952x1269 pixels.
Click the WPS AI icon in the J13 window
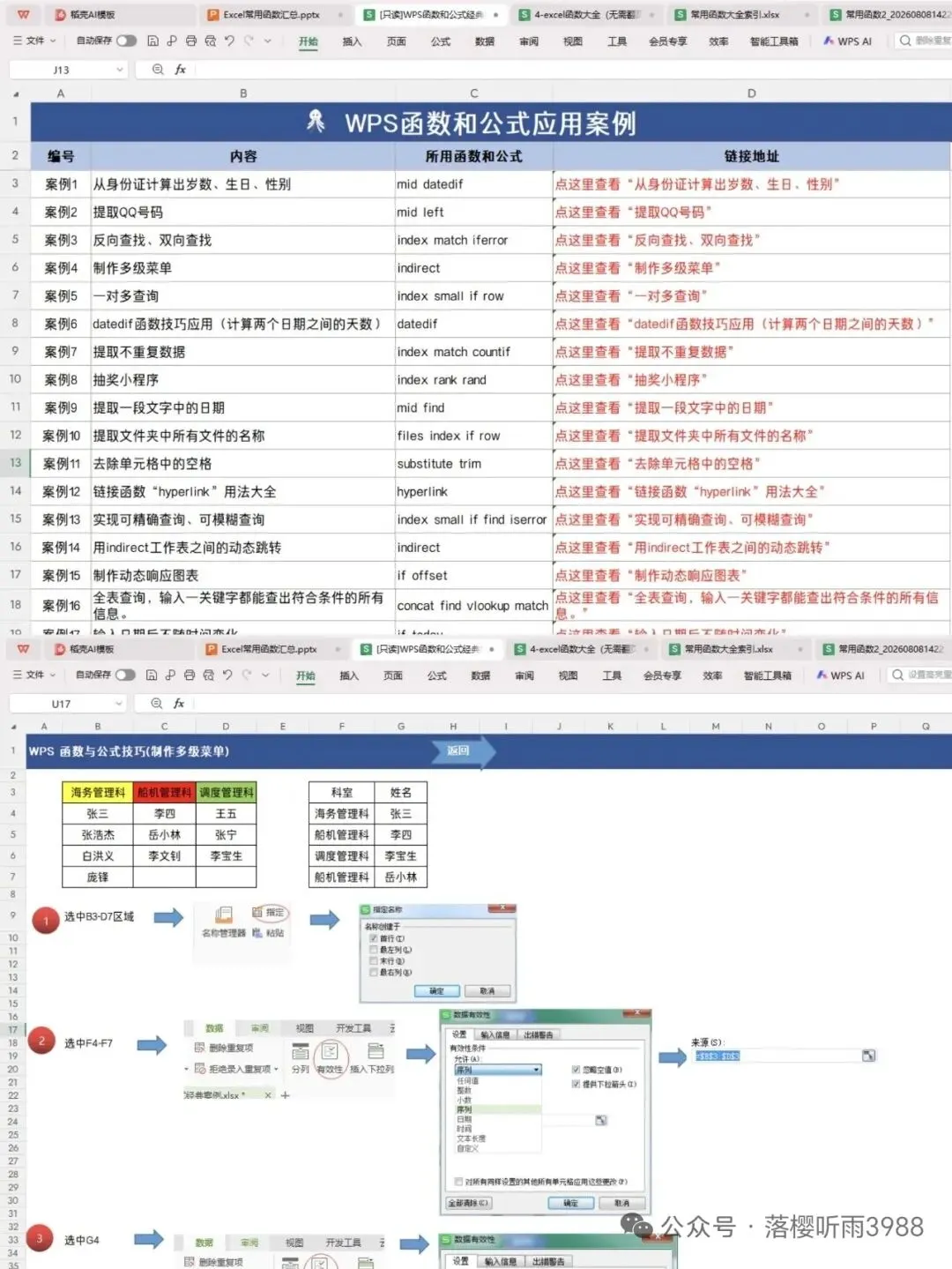(x=829, y=41)
